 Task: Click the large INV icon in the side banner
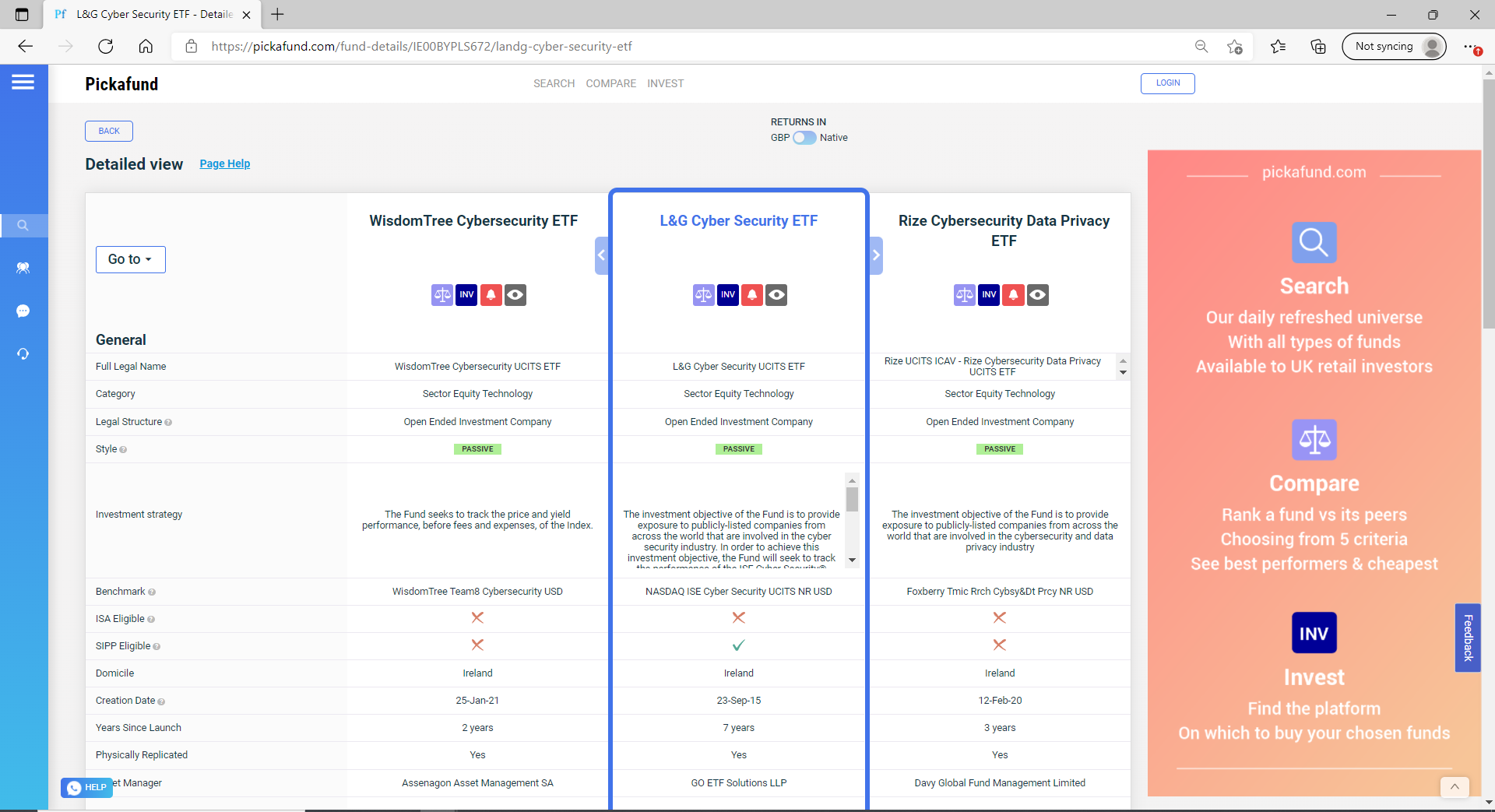(1314, 633)
